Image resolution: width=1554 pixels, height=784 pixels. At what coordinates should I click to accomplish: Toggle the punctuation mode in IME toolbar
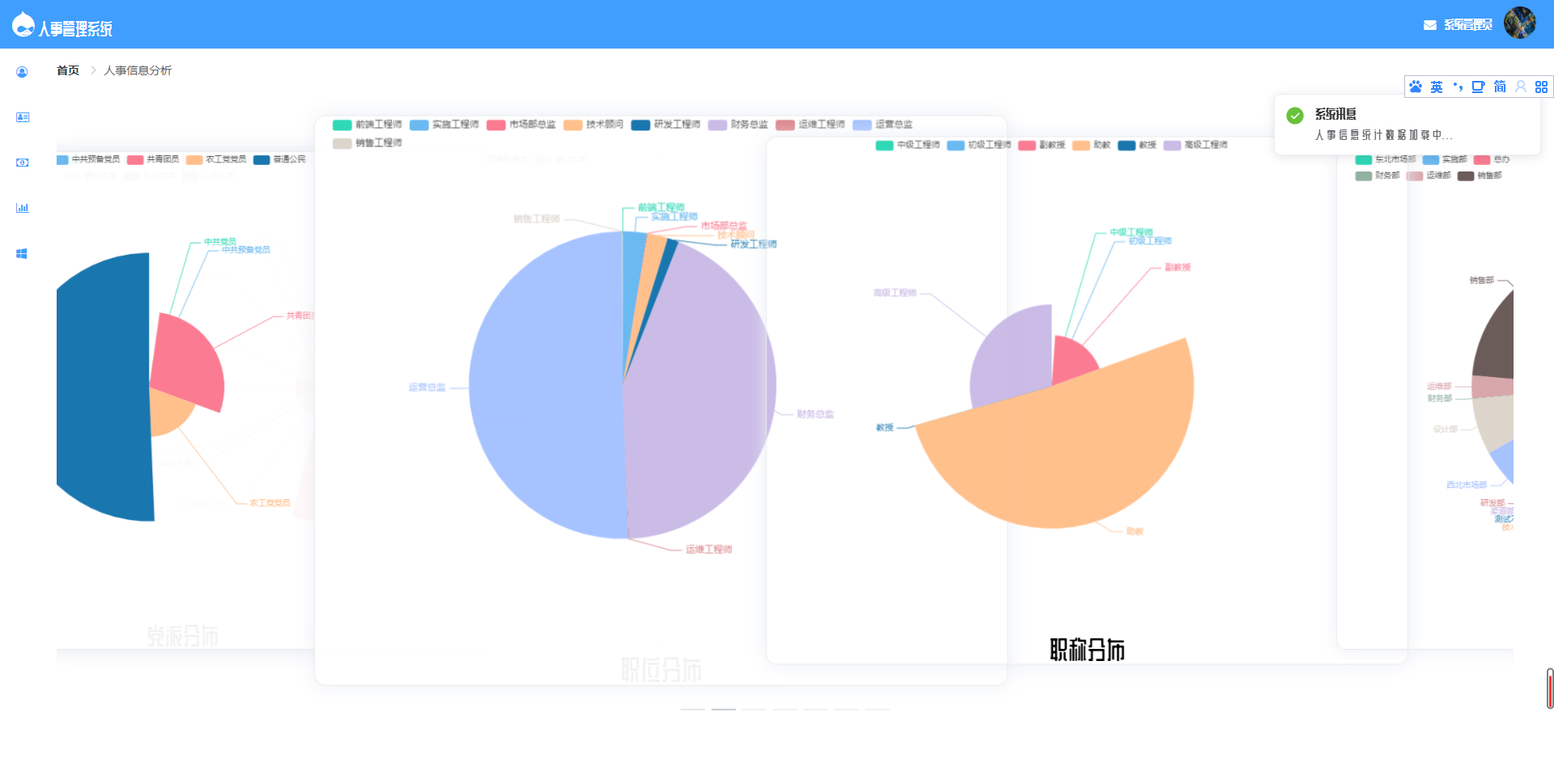(x=1458, y=87)
